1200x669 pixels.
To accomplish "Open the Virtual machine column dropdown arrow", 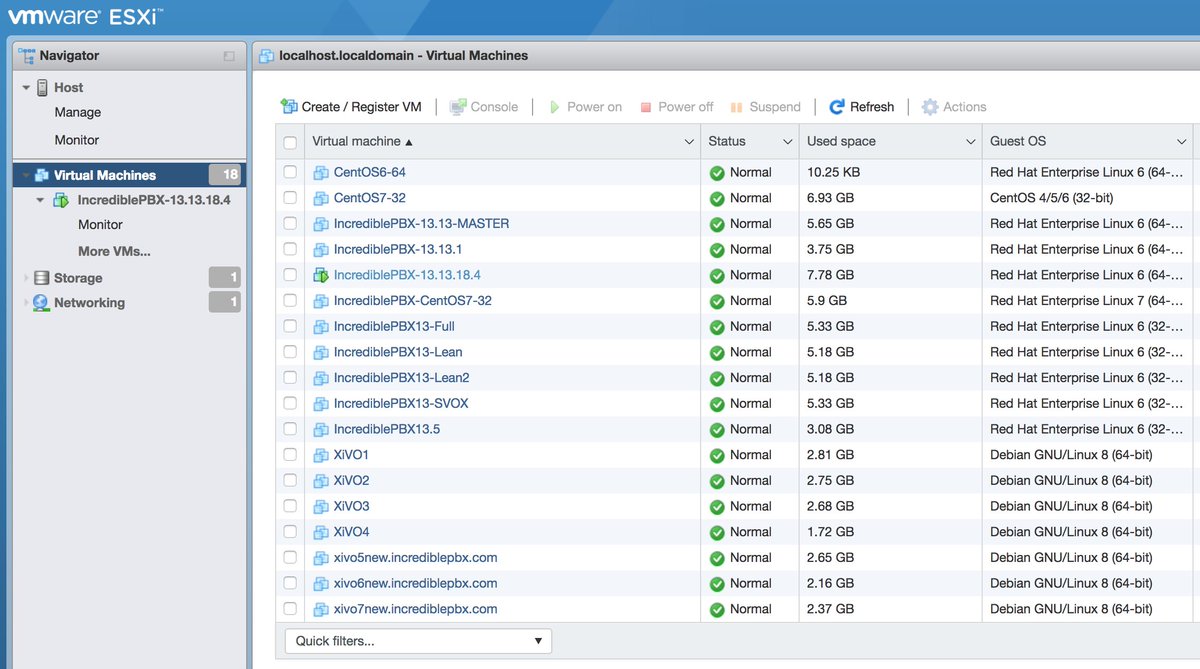I will pyautogui.click(x=688, y=142).
